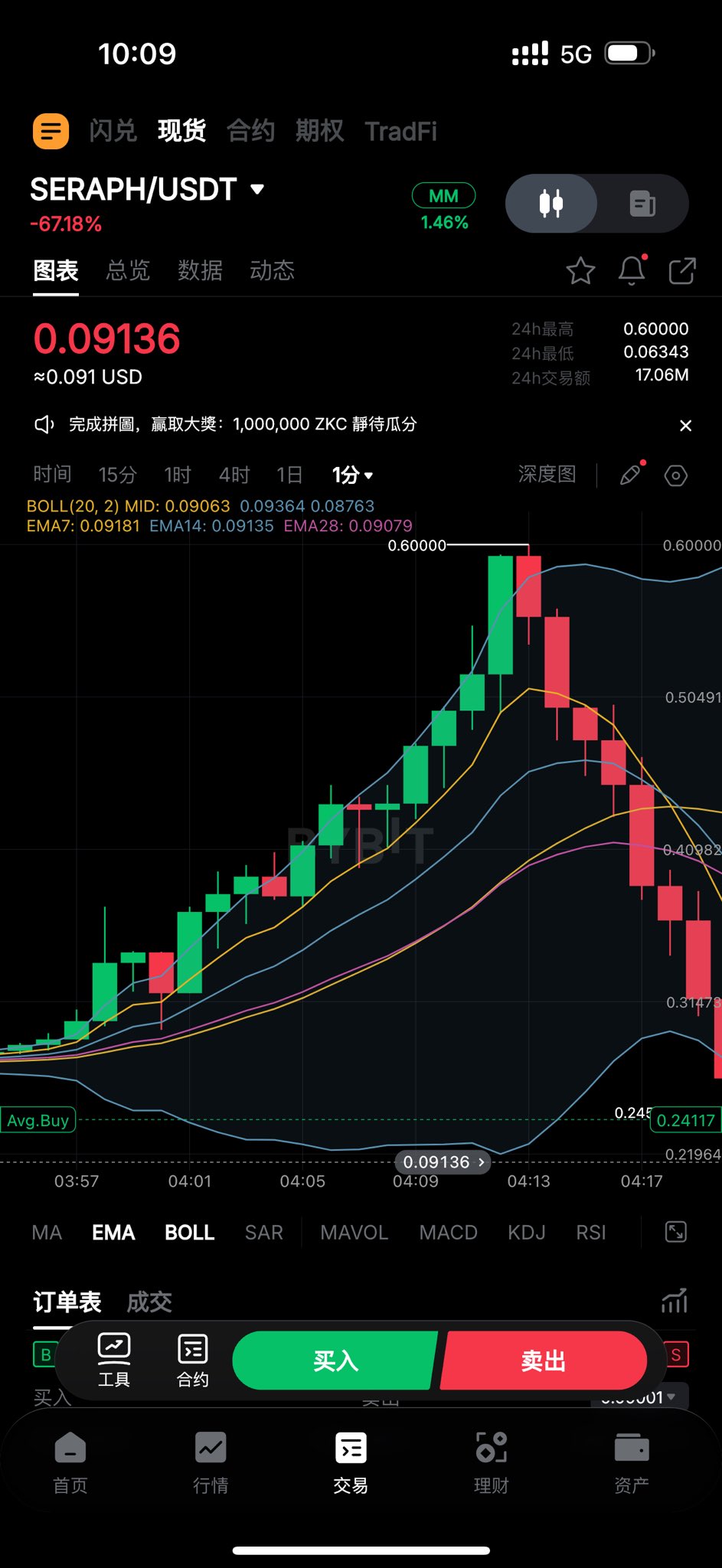
Task: Go to 首页 home in bottom nav
Action: [70, 1462]
